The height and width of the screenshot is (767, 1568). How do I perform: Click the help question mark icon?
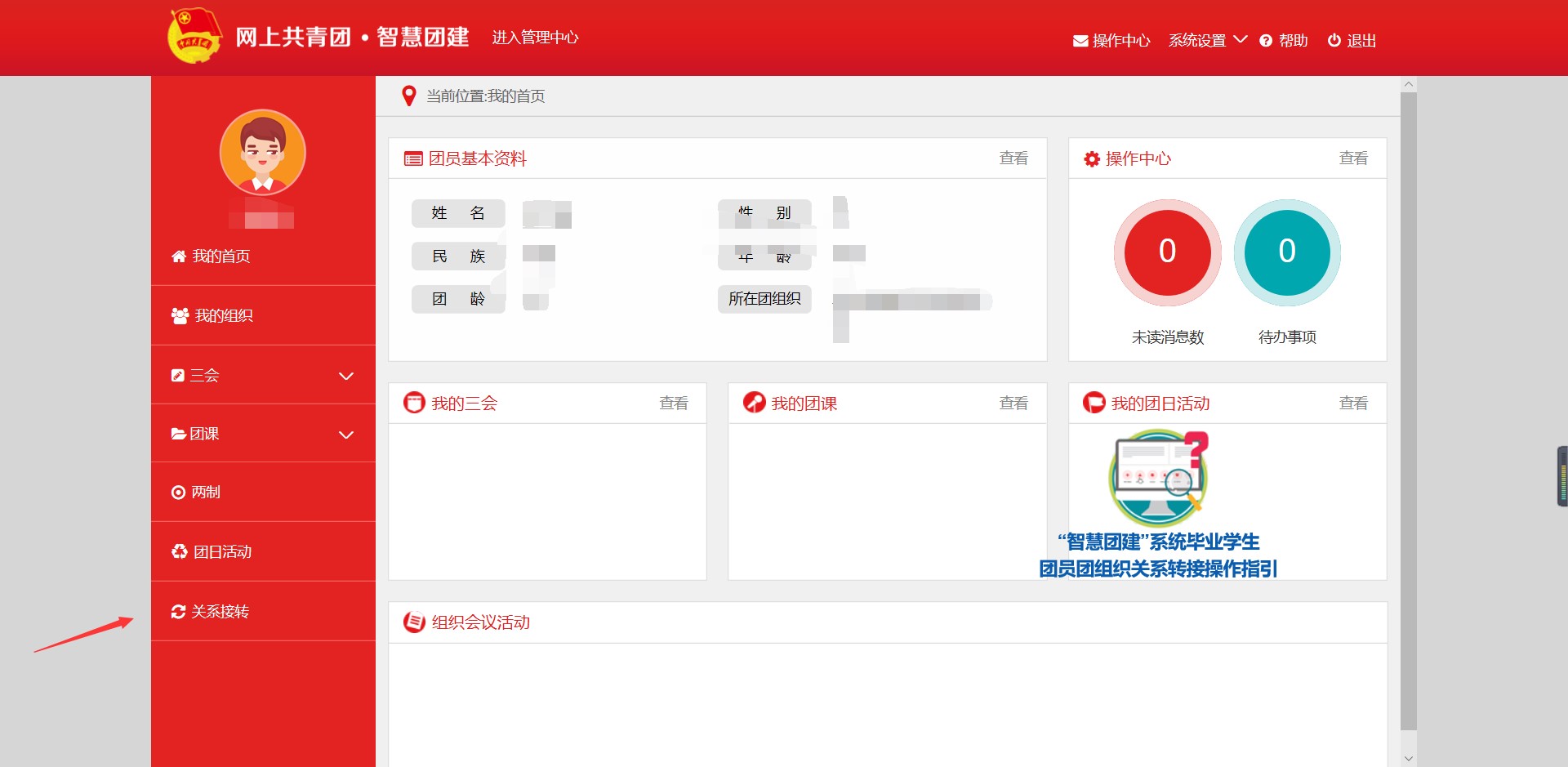tap(1266, 41)
